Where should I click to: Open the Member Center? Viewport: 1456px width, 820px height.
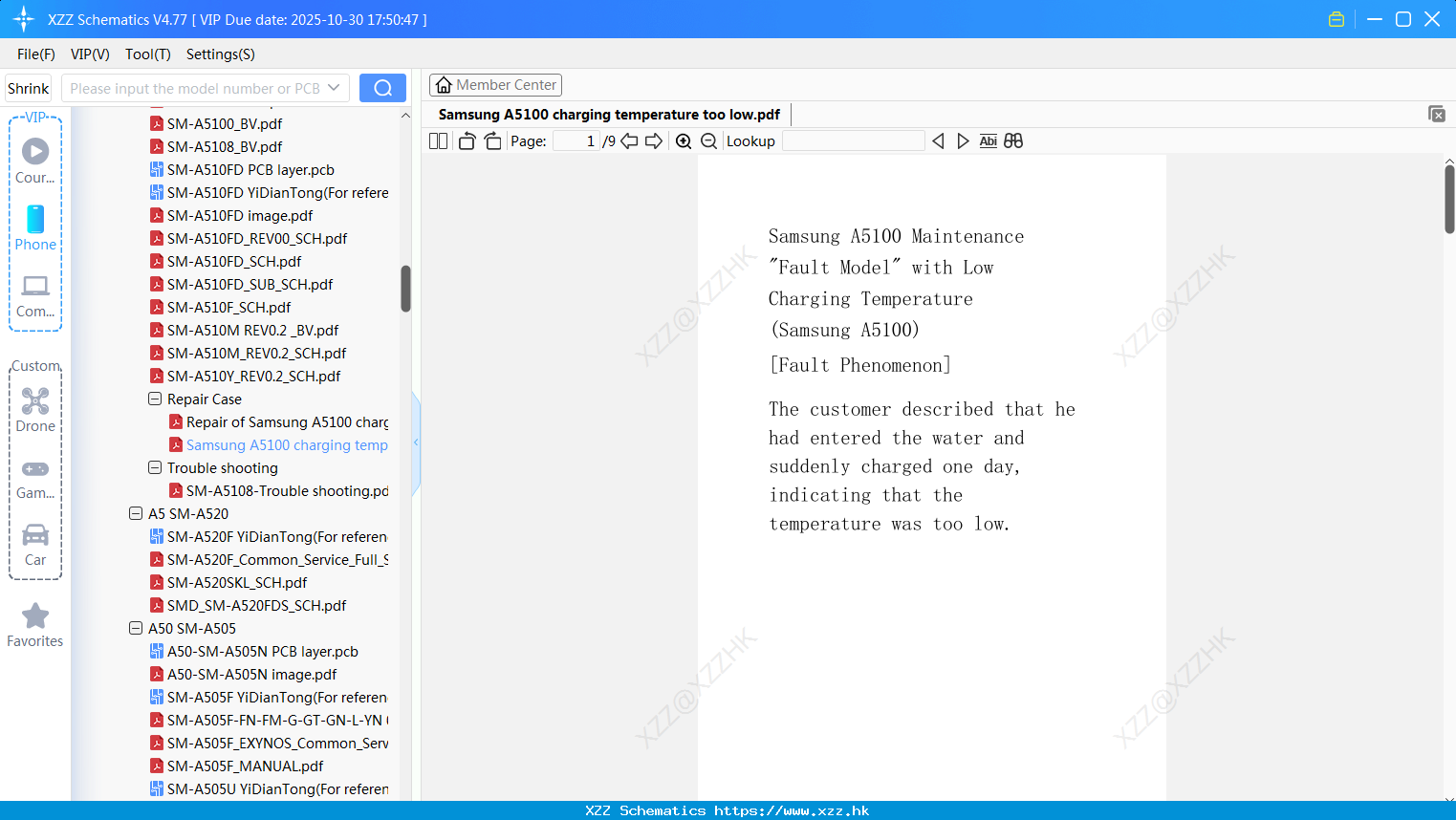click(x=495, y=85)
